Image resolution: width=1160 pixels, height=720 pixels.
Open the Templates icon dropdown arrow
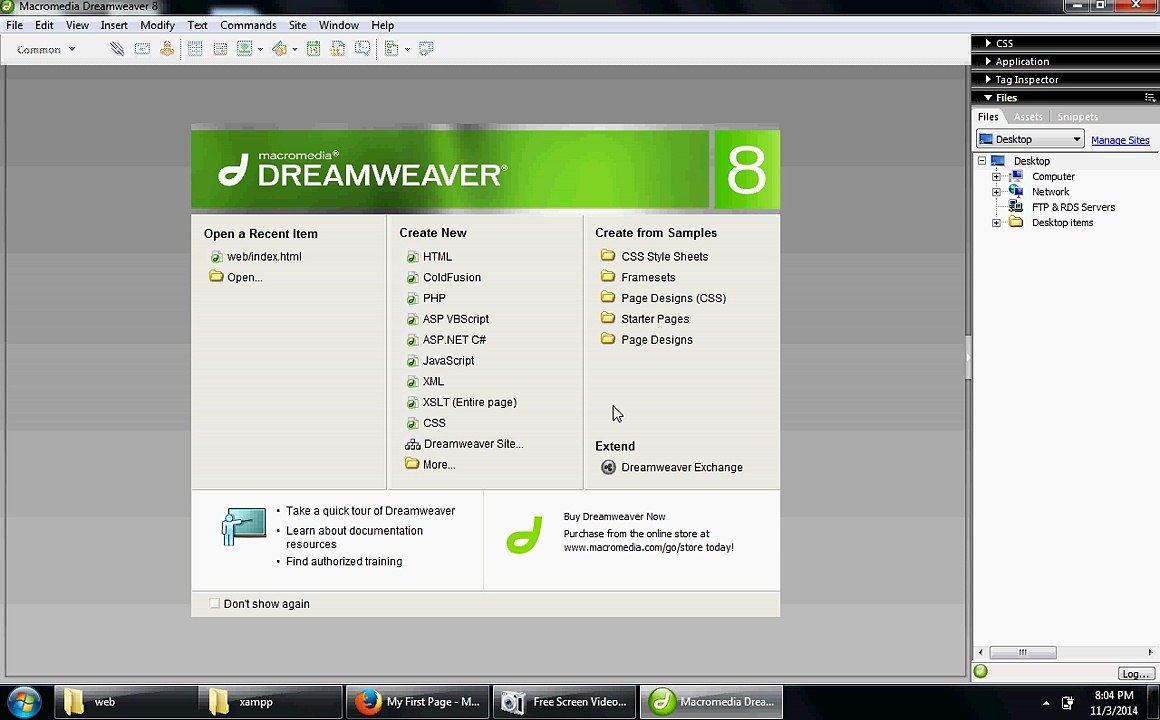[x=407, y=50]
